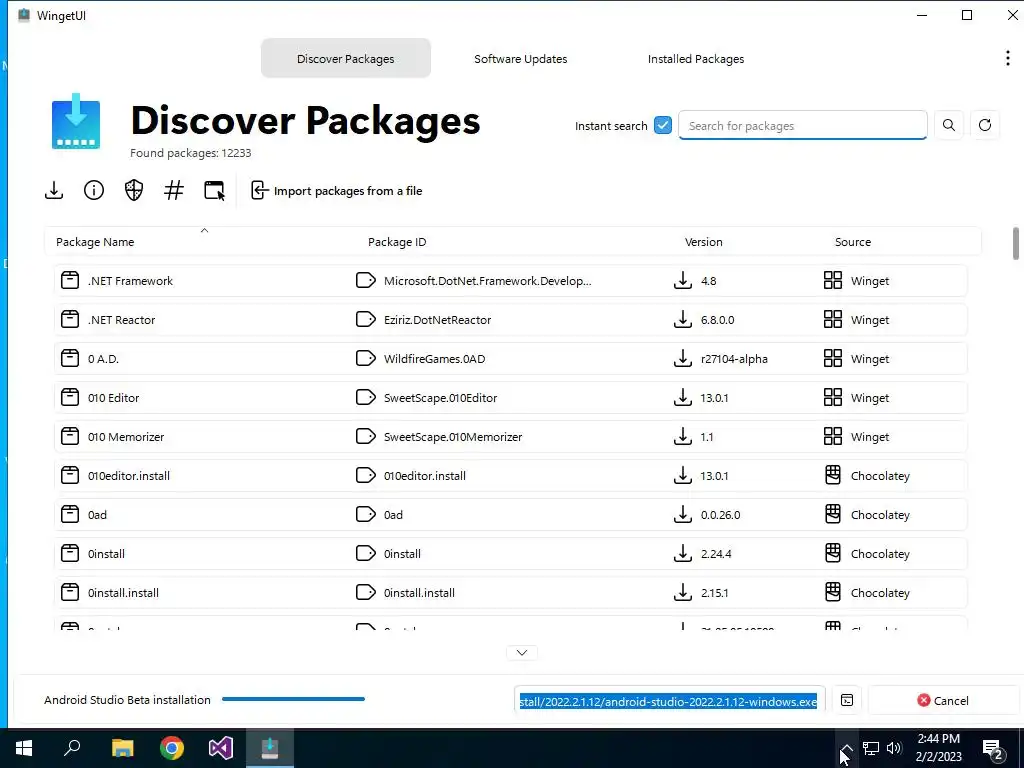The height and width of the screenshot is (768, 1024).
Task: Open Windows Start menu
Action: 24,748
